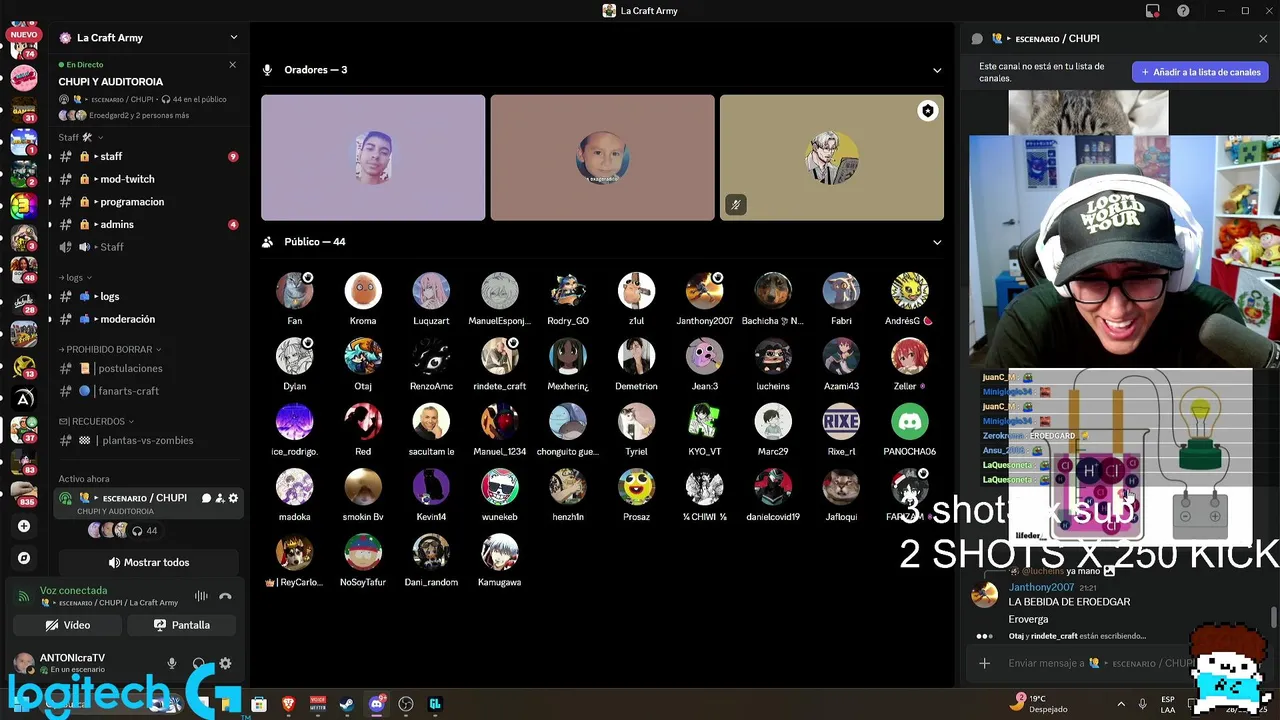Viewport: 1280px width, 720px height.
Task: Open User Settings gear next to ANTONIcraTV
Action: pos(225,663)
